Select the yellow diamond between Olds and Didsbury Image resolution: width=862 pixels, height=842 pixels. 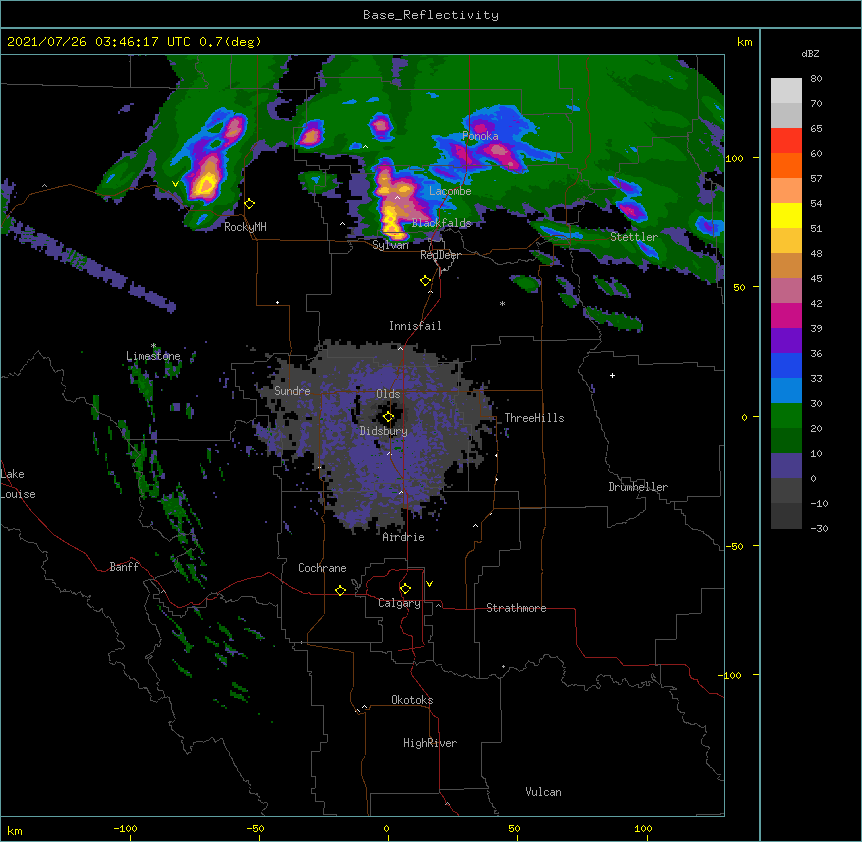(x=389, y=417)
